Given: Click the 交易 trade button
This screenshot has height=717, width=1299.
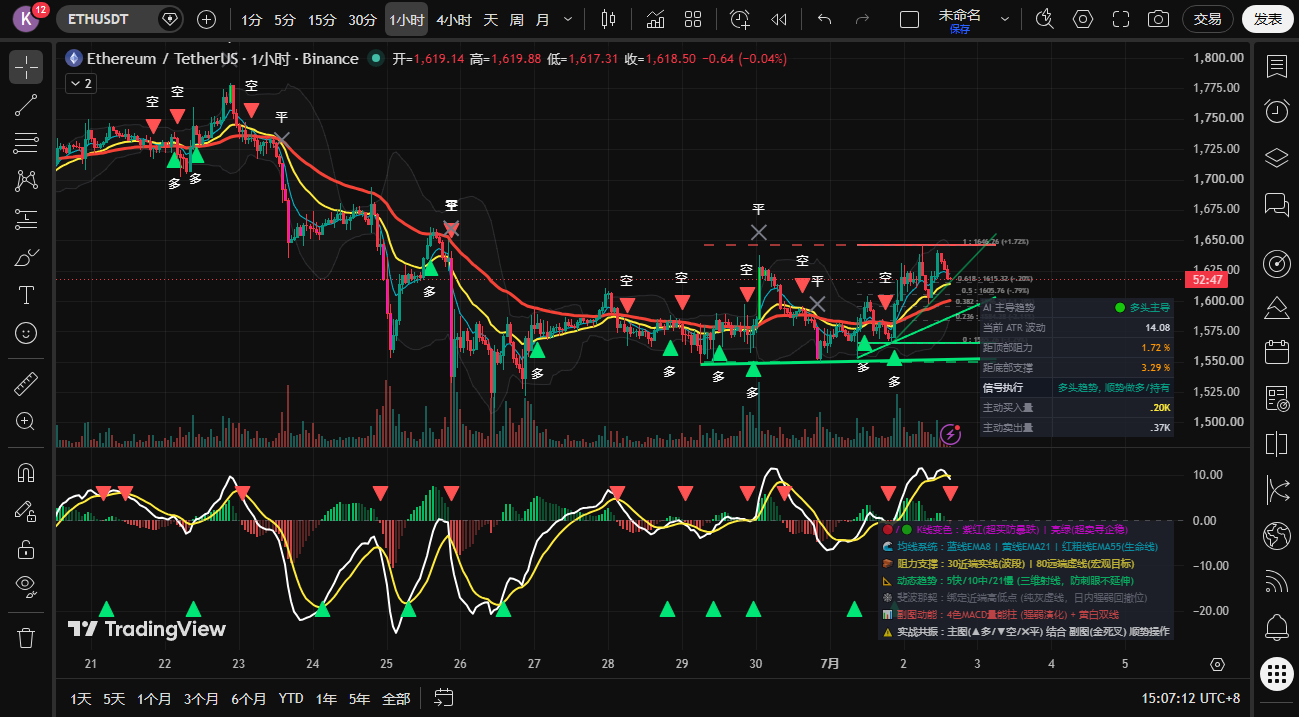Looking at the screenshot, I should click(1208, 19).
